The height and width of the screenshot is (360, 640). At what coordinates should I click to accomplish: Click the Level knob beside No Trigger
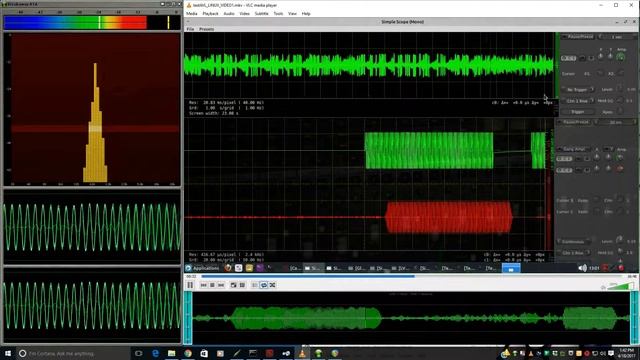click(620, 88)
